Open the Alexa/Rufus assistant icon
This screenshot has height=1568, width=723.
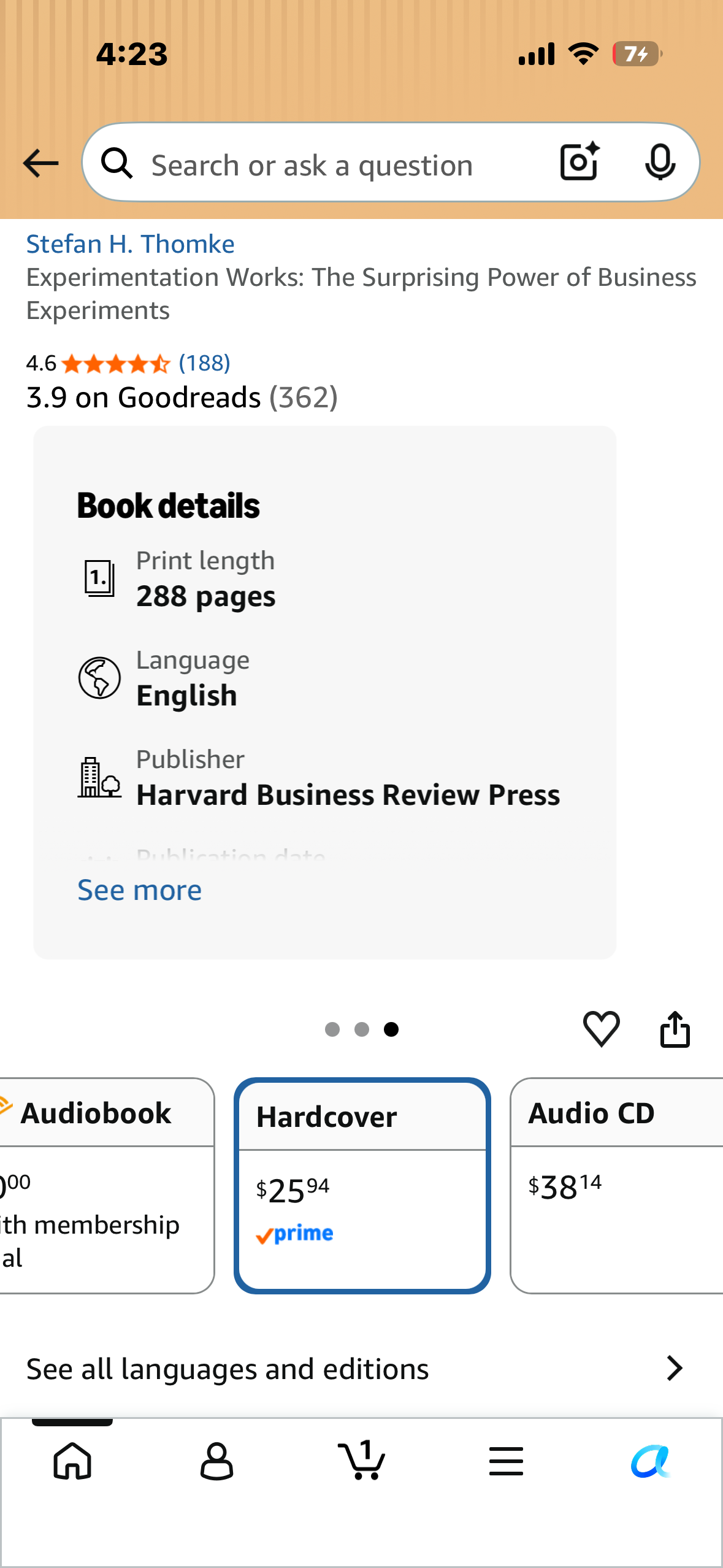651,1461
